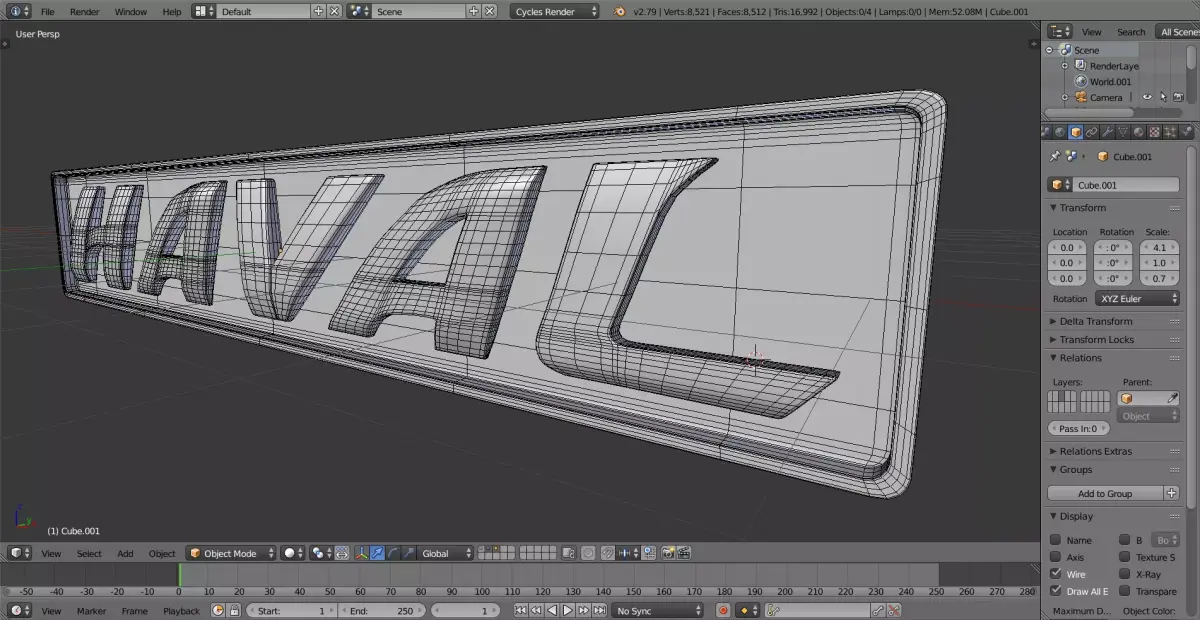The height and width of the screenshot is (620, 1200).
Task: Open the XYZ Euler rotation mode dropdown
Action: click(1137, 298)
